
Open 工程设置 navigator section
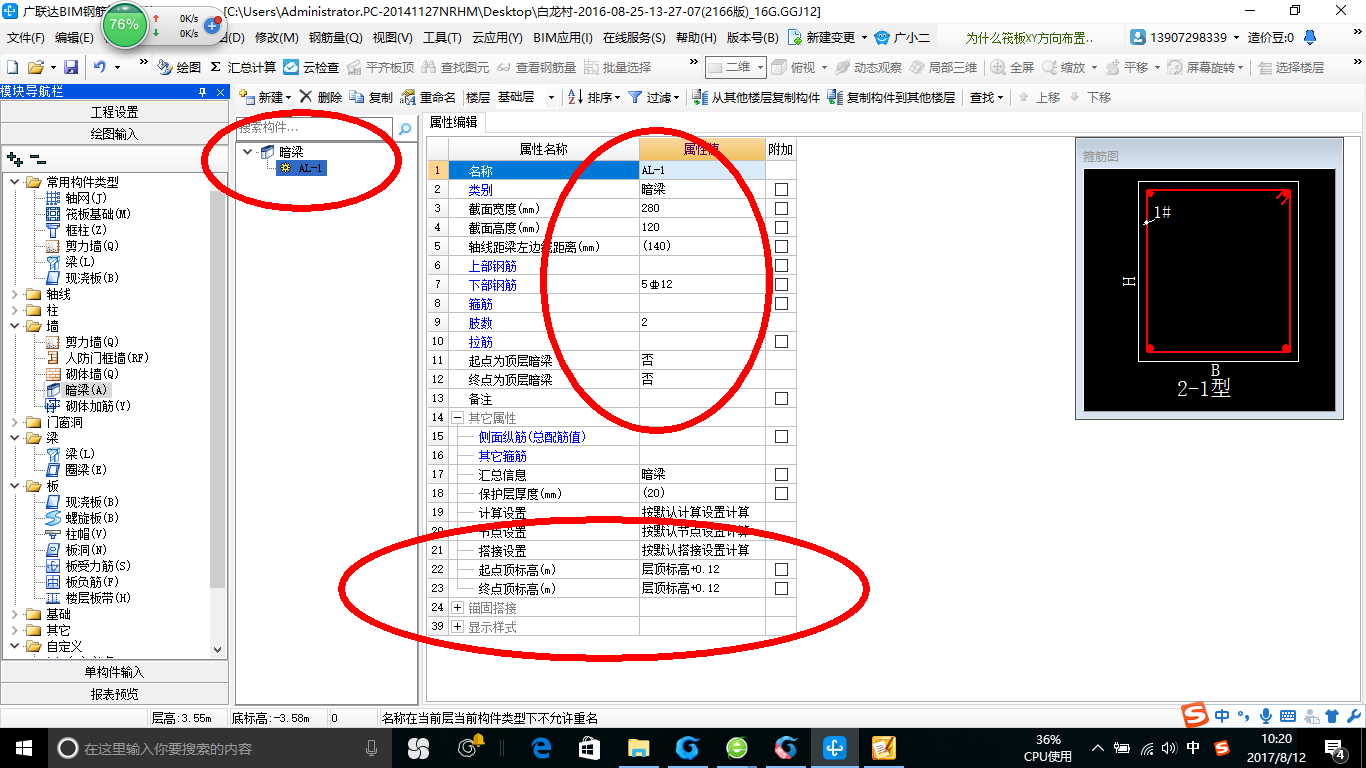[114, 112]
